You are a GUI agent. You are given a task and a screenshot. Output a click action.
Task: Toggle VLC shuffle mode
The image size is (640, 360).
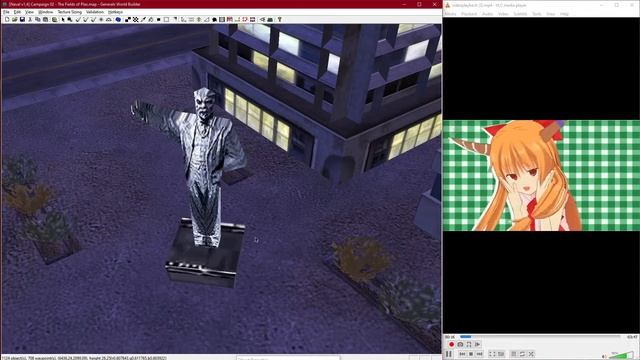[x=531, y=354]
